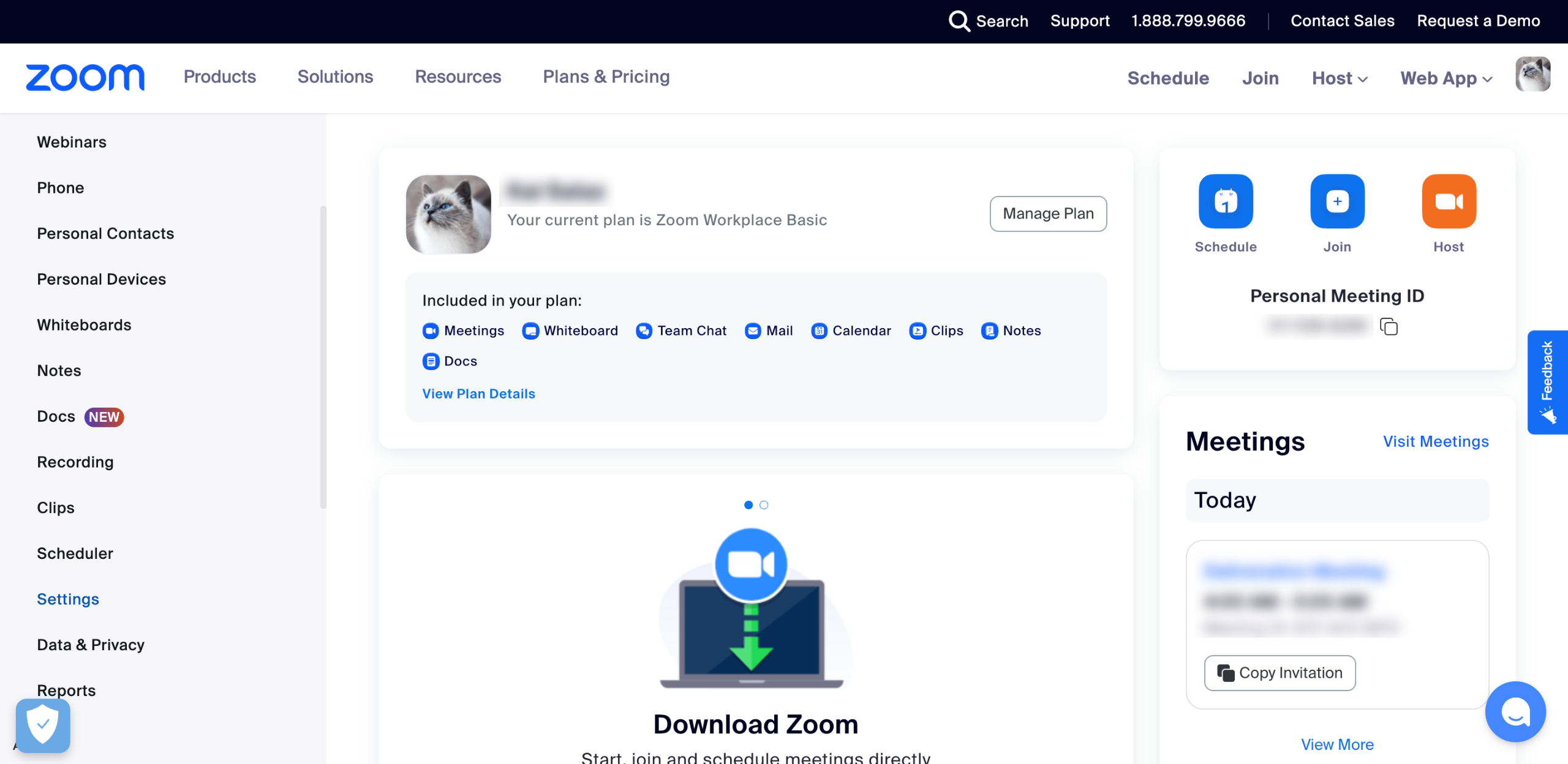Open the View Plan Details link
Screen dimensions: 1568x764
click(478, 394)
